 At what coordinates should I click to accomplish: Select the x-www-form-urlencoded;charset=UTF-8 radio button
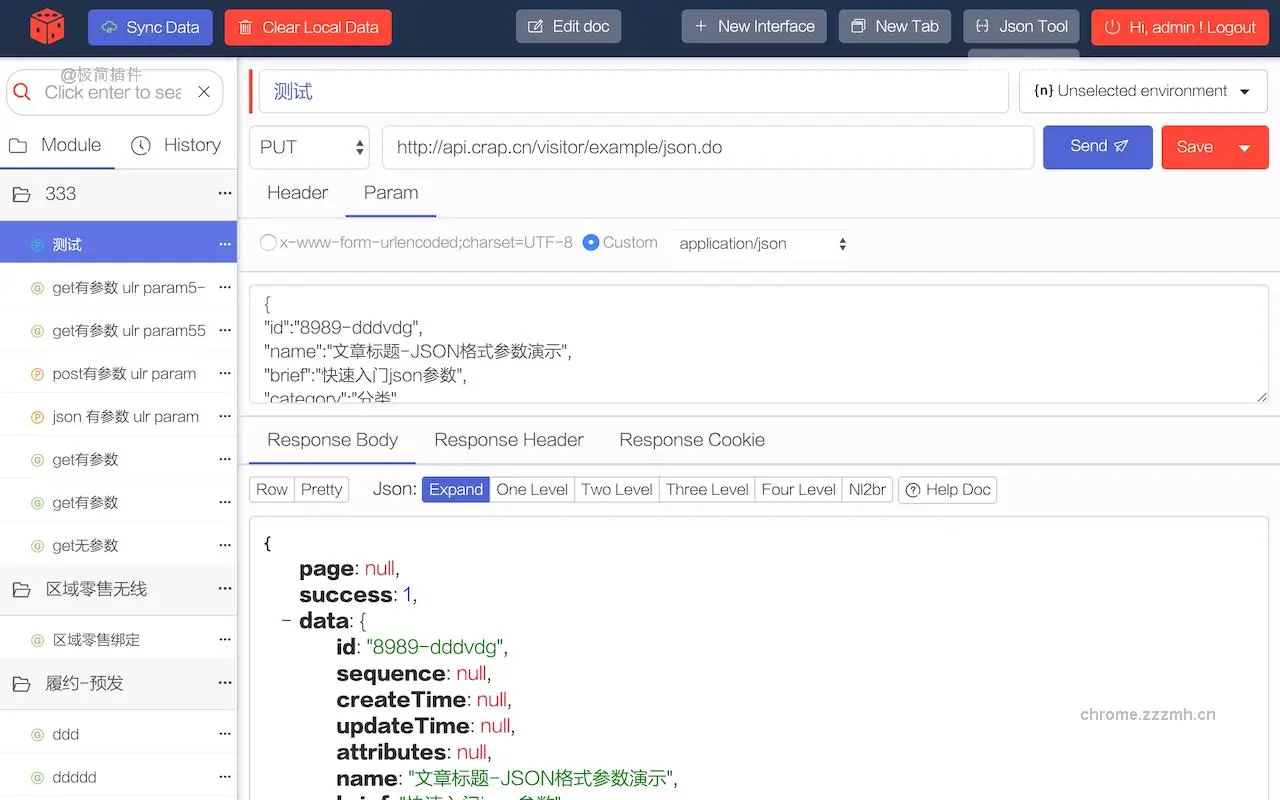coord(266,242)
